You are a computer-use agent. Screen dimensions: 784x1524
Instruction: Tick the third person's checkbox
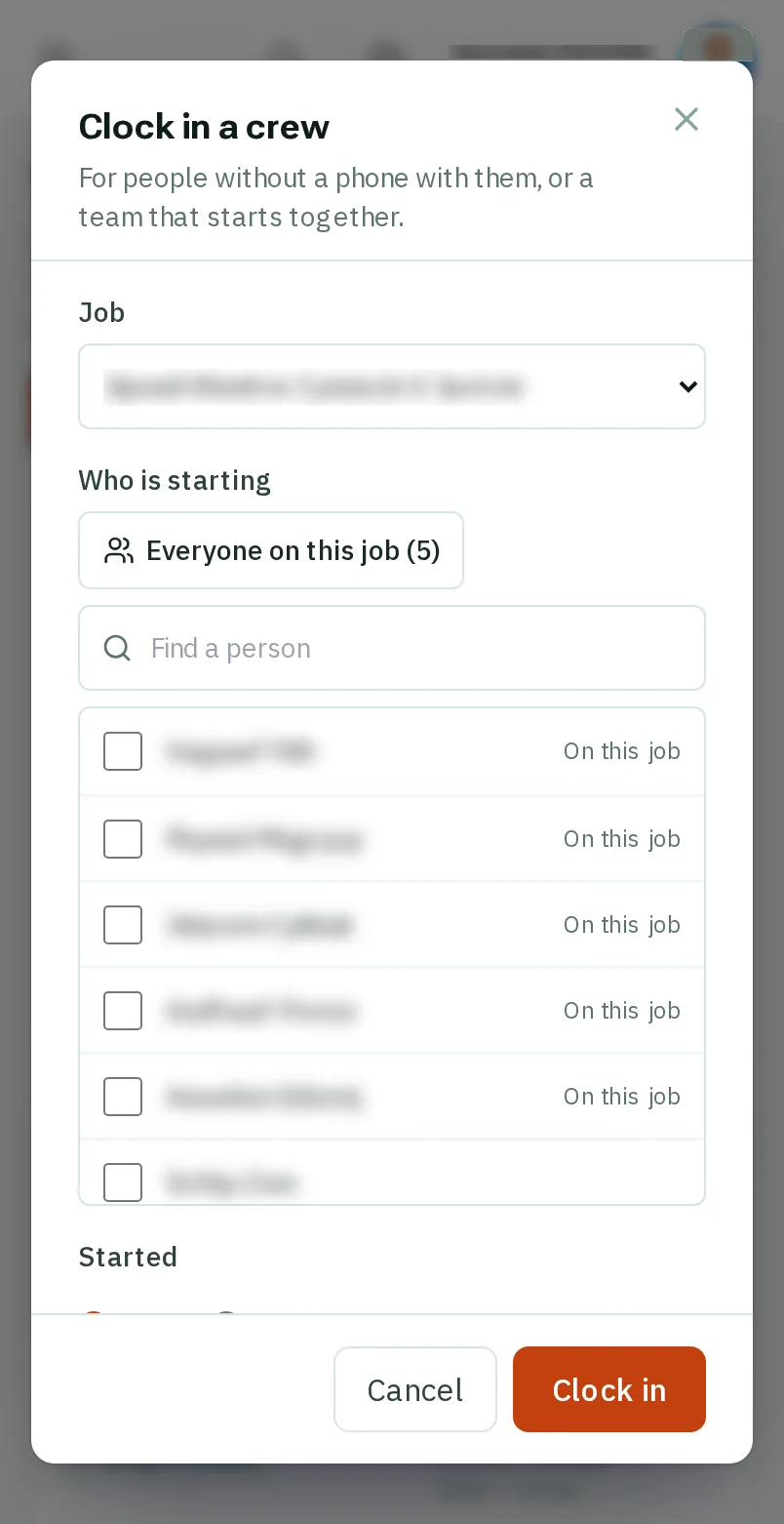tap(123, 925)
